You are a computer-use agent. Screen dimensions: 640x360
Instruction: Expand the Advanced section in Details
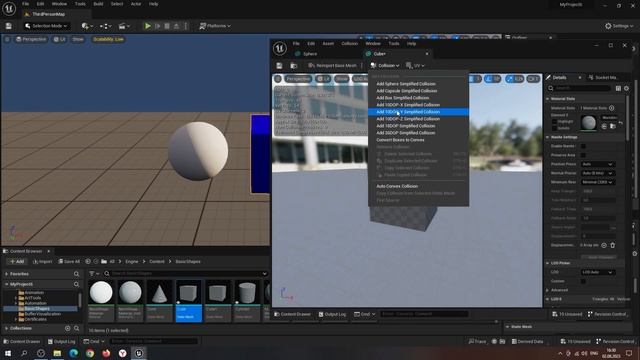(x=548, y=290)
